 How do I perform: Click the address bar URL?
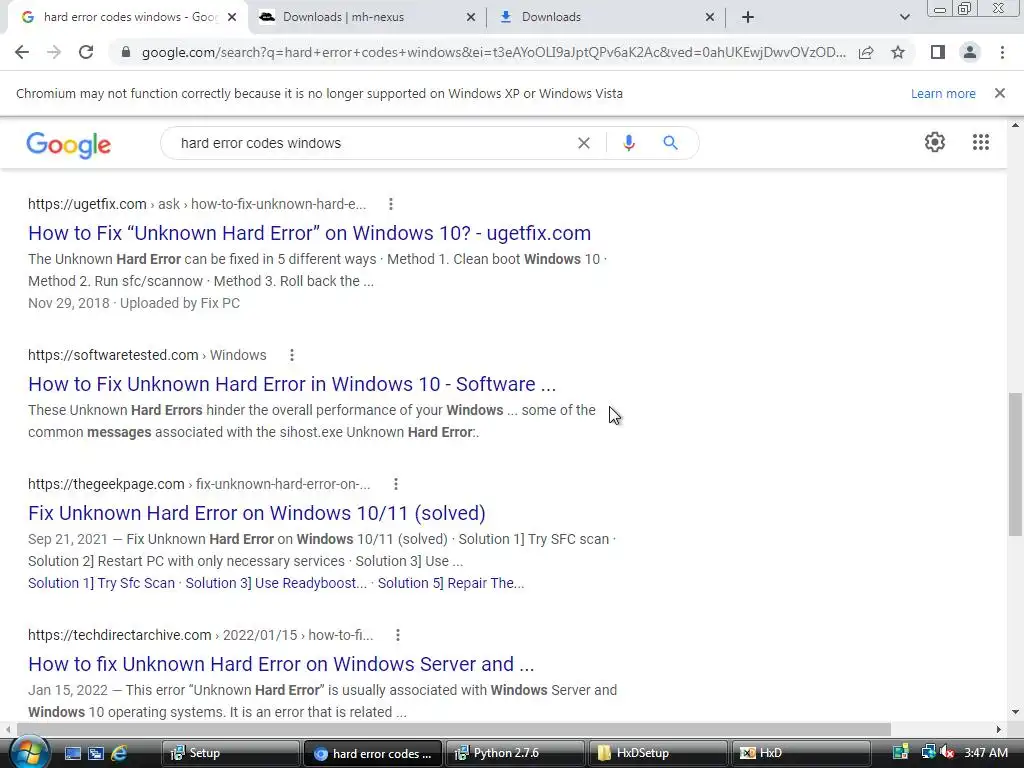coord(493,52)
